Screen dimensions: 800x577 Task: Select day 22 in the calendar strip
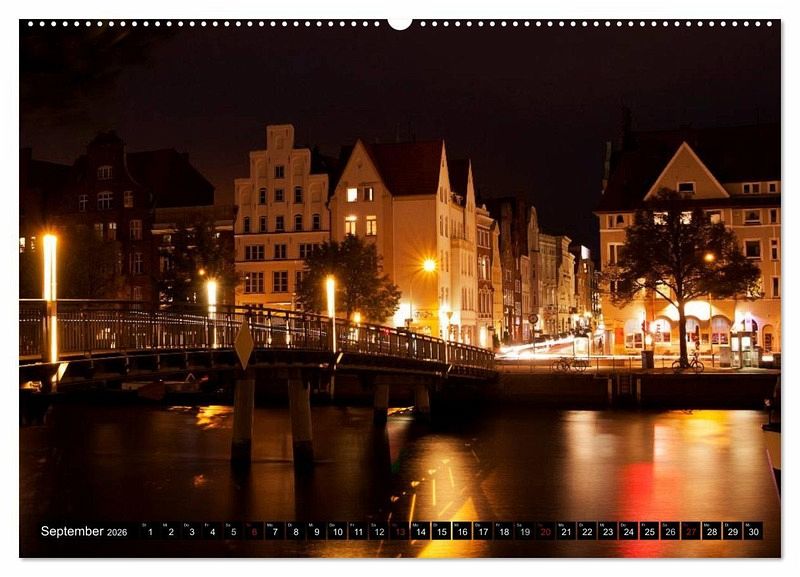(x=587, y=531)
